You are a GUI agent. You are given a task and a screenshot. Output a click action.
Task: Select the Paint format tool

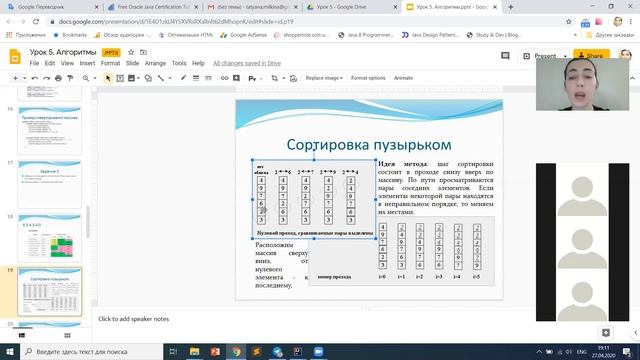70,78
